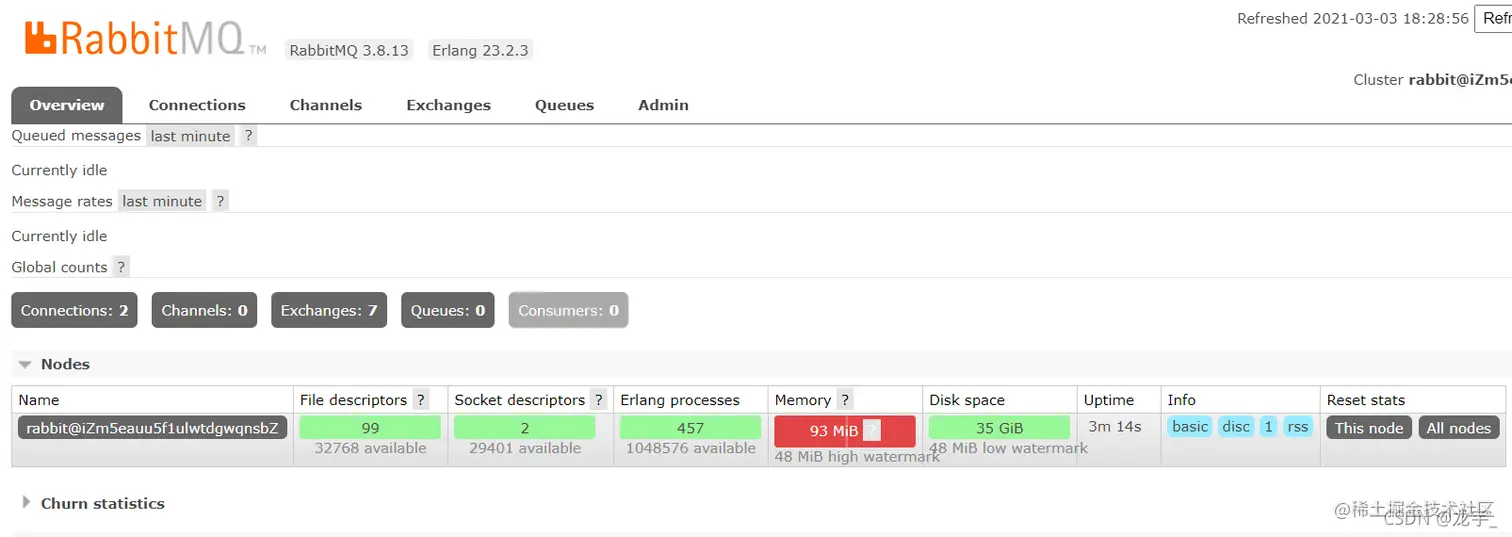Viewport: 1512px width, 537px height.
Task: Click the 32768 available text
Action: click(370, 448)
